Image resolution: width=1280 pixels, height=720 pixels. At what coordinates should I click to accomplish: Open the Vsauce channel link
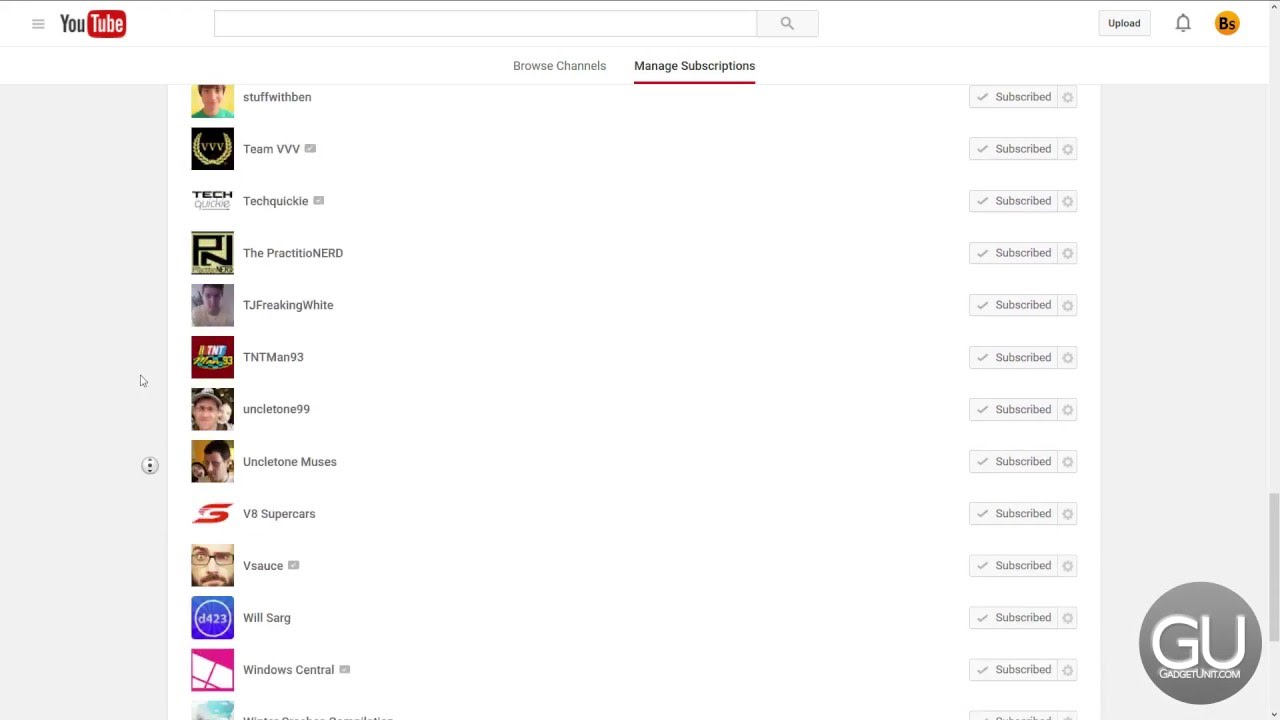[x=263, y=566]
